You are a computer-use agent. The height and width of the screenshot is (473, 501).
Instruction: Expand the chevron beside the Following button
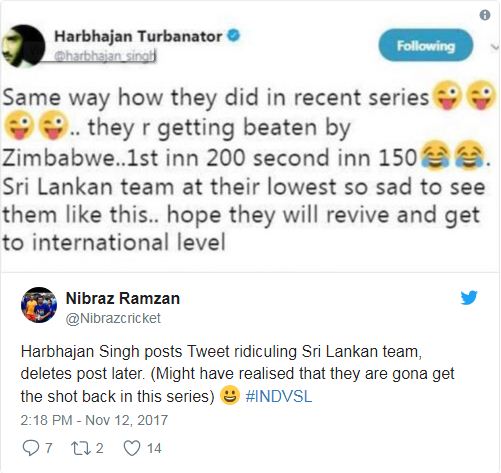[x=495, y=48]
